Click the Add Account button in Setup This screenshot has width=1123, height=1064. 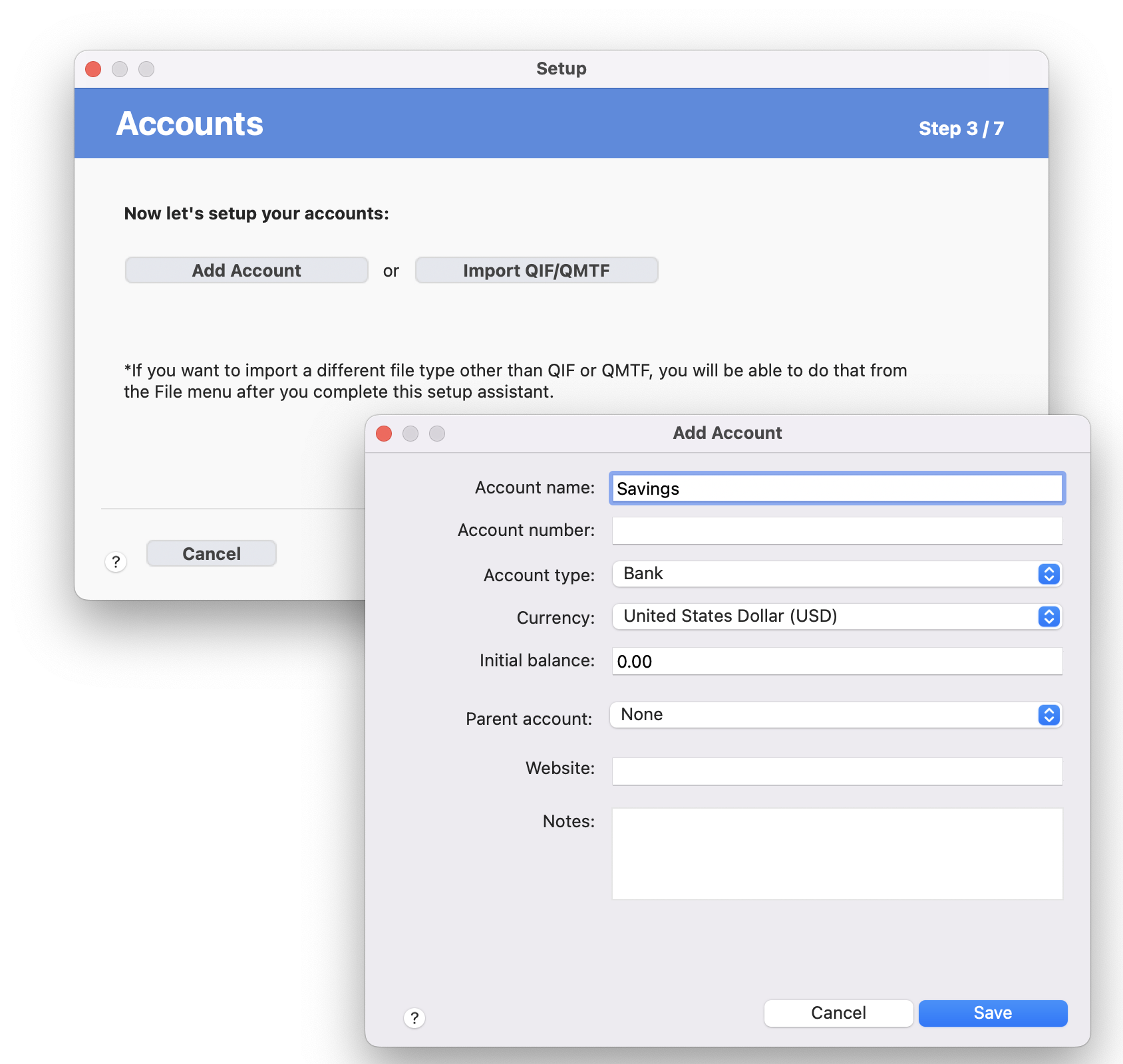click(246, 270)
